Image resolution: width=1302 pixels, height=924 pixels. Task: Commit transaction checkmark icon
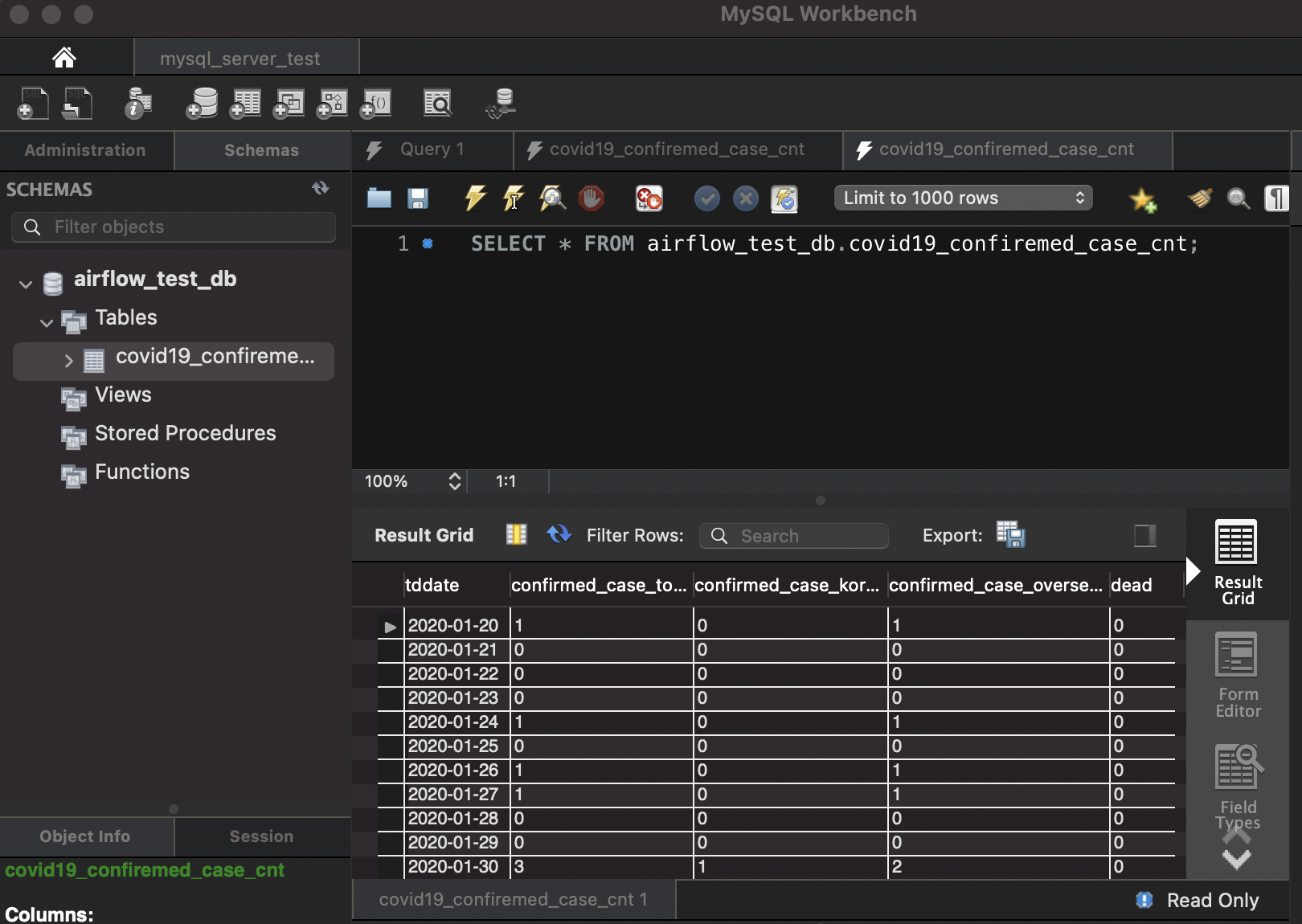707,198
